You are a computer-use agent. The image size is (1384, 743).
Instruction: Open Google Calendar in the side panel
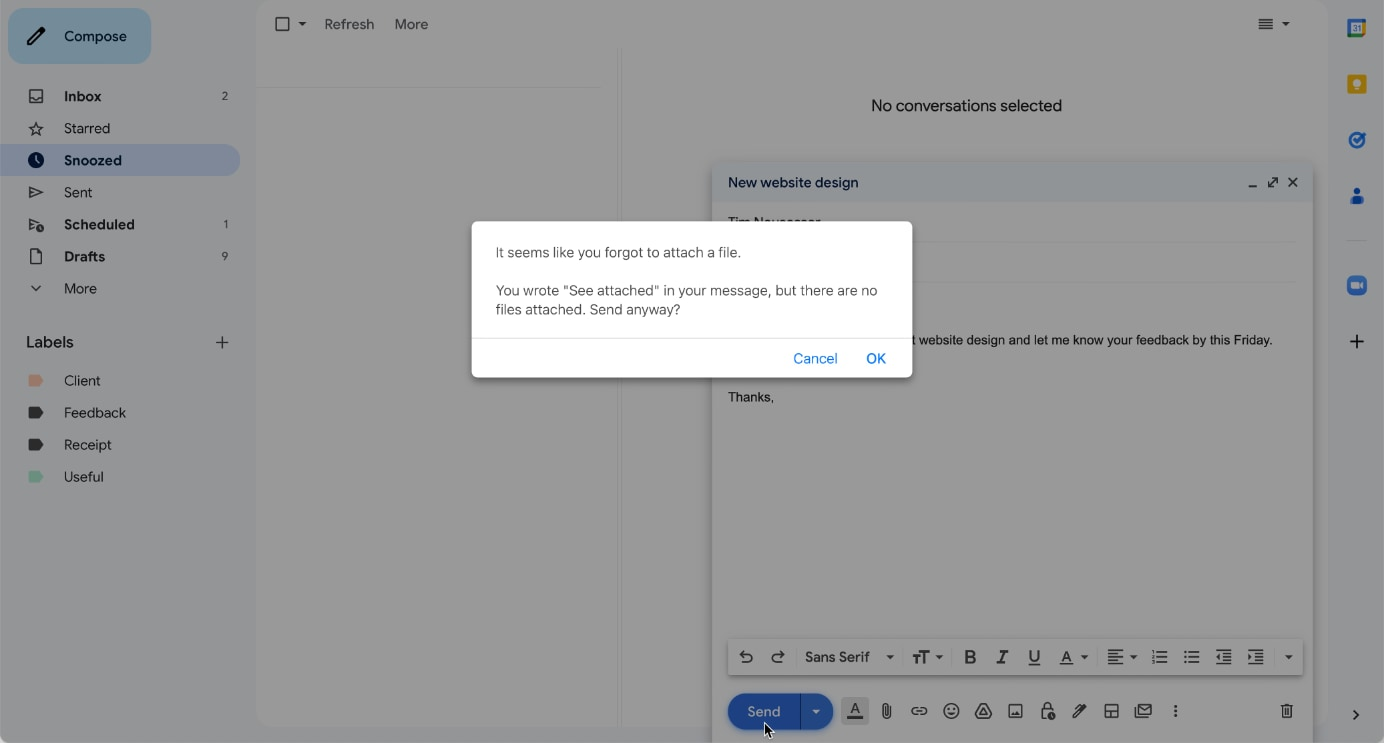1356,29
